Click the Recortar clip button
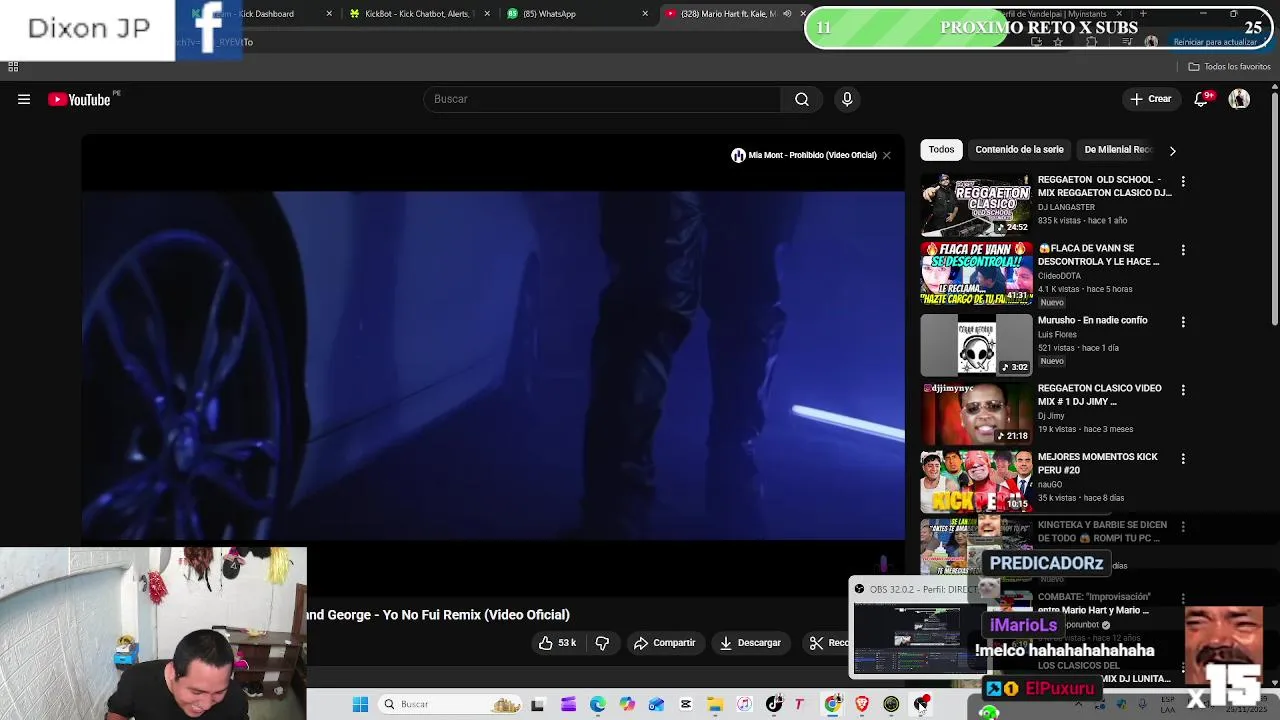1280x720 pixels. coord(828,643)
